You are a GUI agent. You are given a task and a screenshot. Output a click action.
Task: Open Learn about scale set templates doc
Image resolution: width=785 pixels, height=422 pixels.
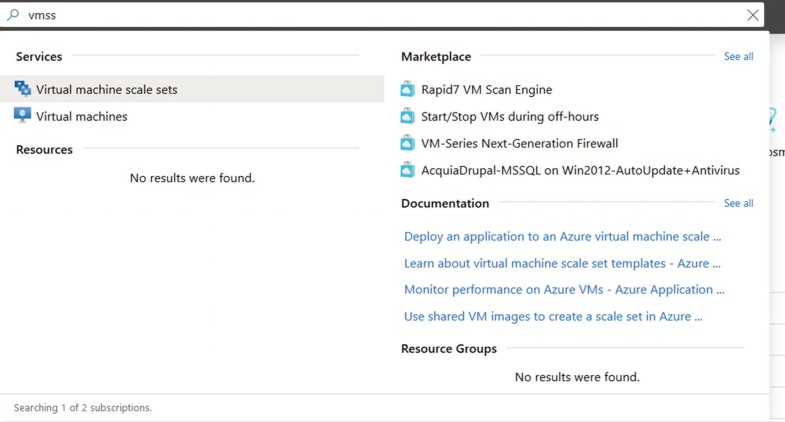[562, 264]
